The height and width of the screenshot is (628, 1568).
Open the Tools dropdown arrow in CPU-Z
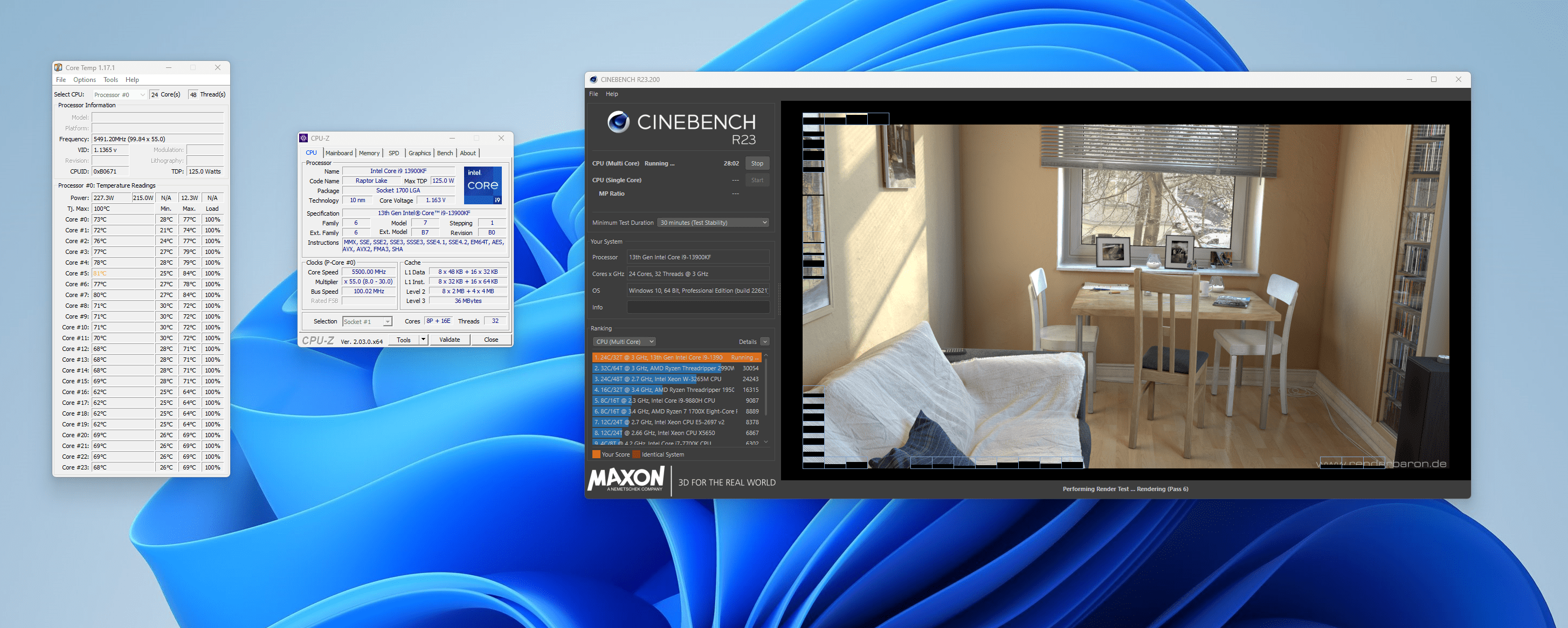(x=423, y=340)
